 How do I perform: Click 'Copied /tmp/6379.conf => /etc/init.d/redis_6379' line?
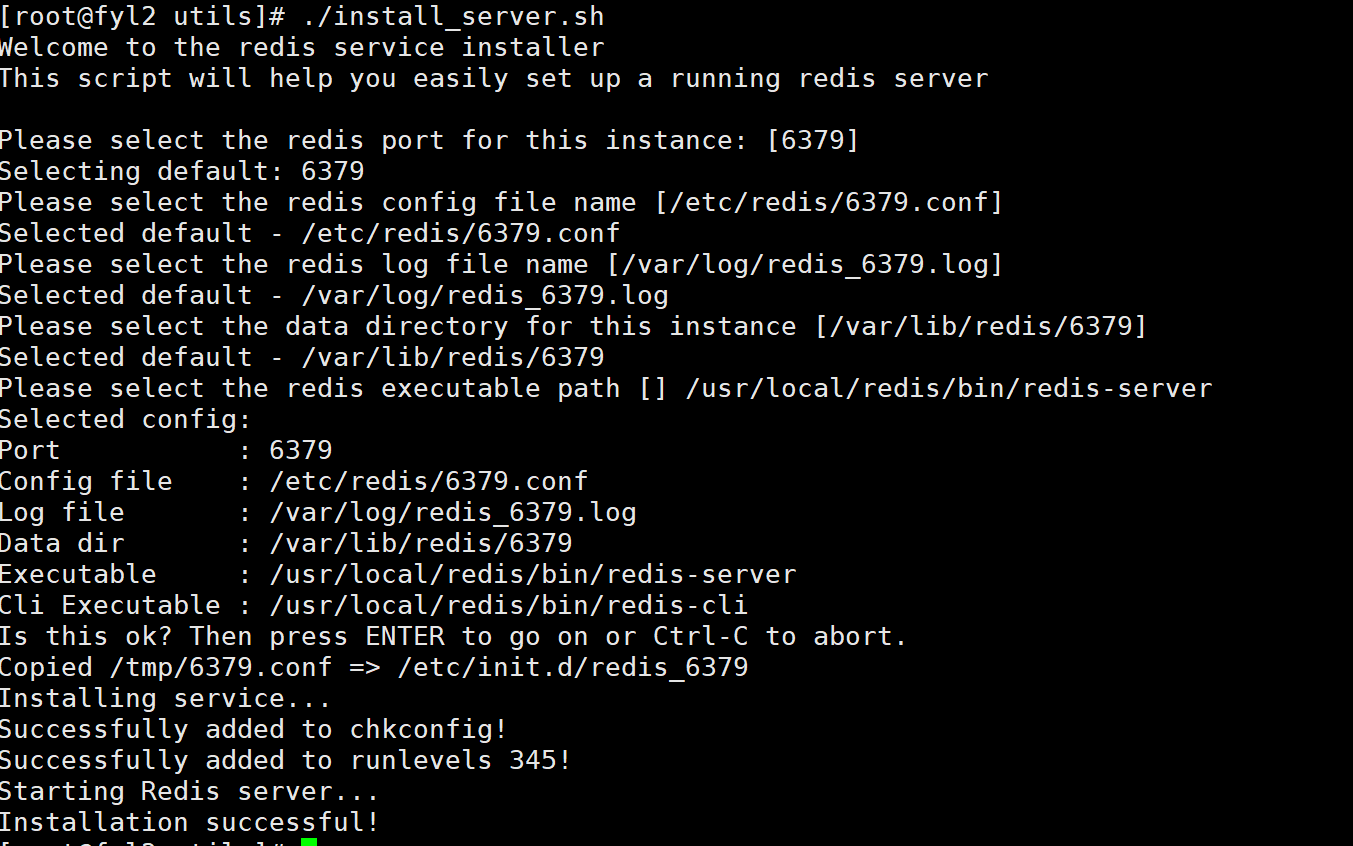coord(374,667)
